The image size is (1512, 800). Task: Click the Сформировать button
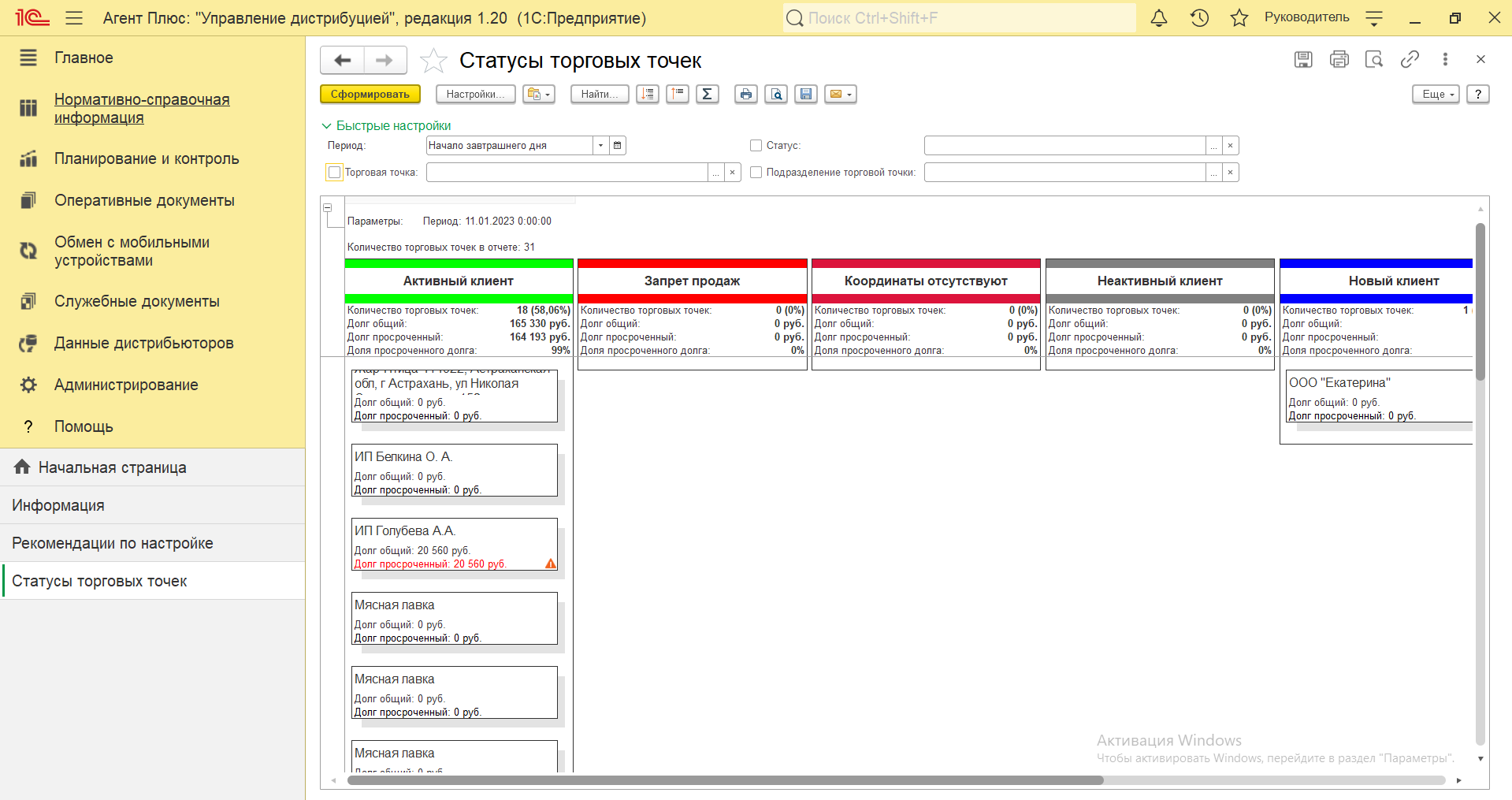coord(370,95)
